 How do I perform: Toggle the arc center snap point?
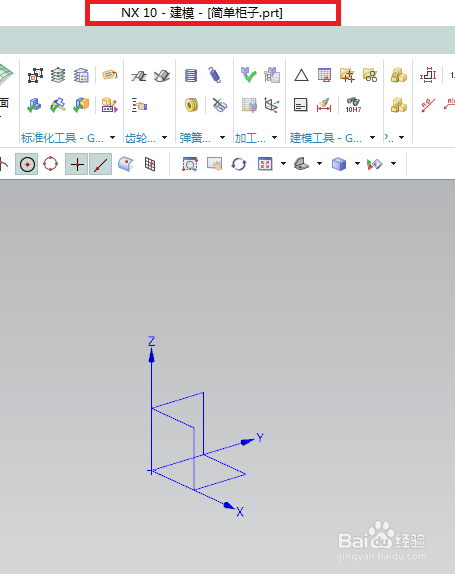click(27, 164)
